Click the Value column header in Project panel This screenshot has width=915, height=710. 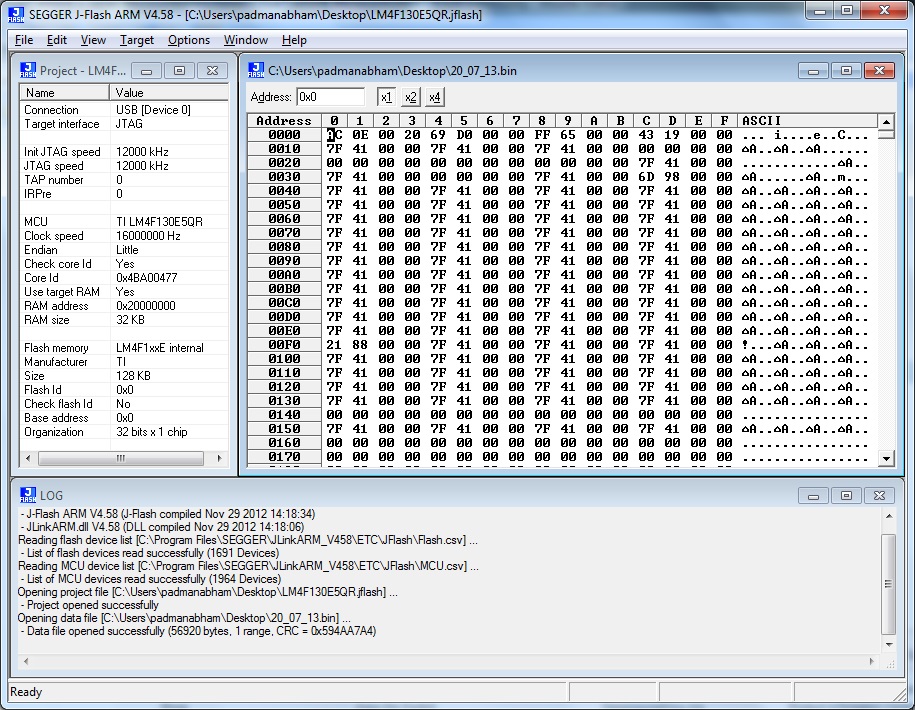[x=169, y=93]
